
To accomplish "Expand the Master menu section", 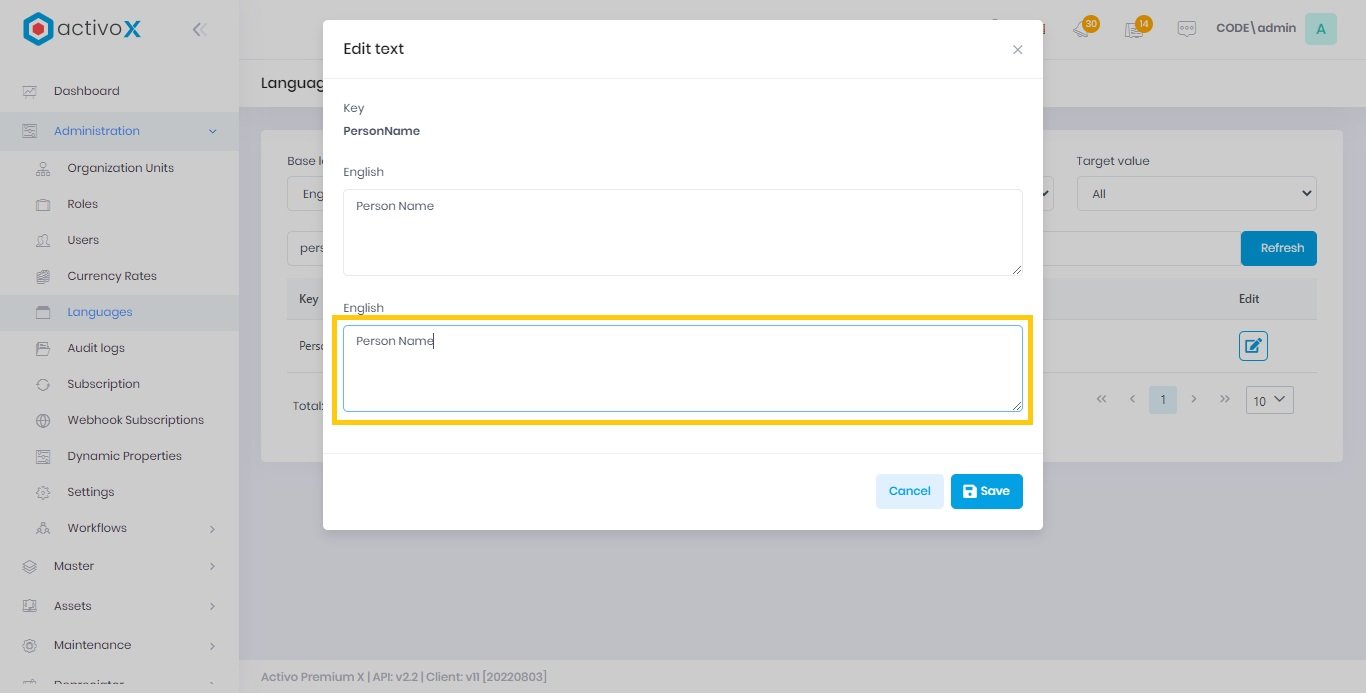I will pyautogui.click(x=212, y=567).
